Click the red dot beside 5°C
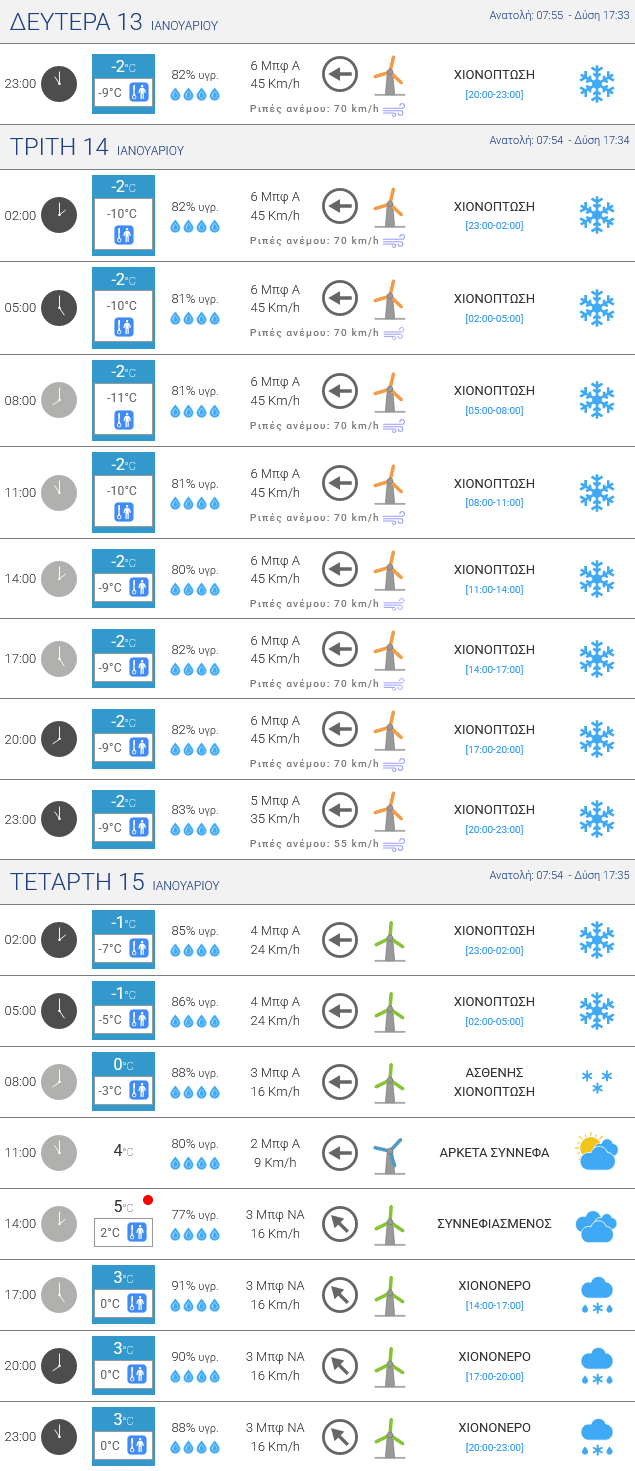 click(x=148, y=1200)
